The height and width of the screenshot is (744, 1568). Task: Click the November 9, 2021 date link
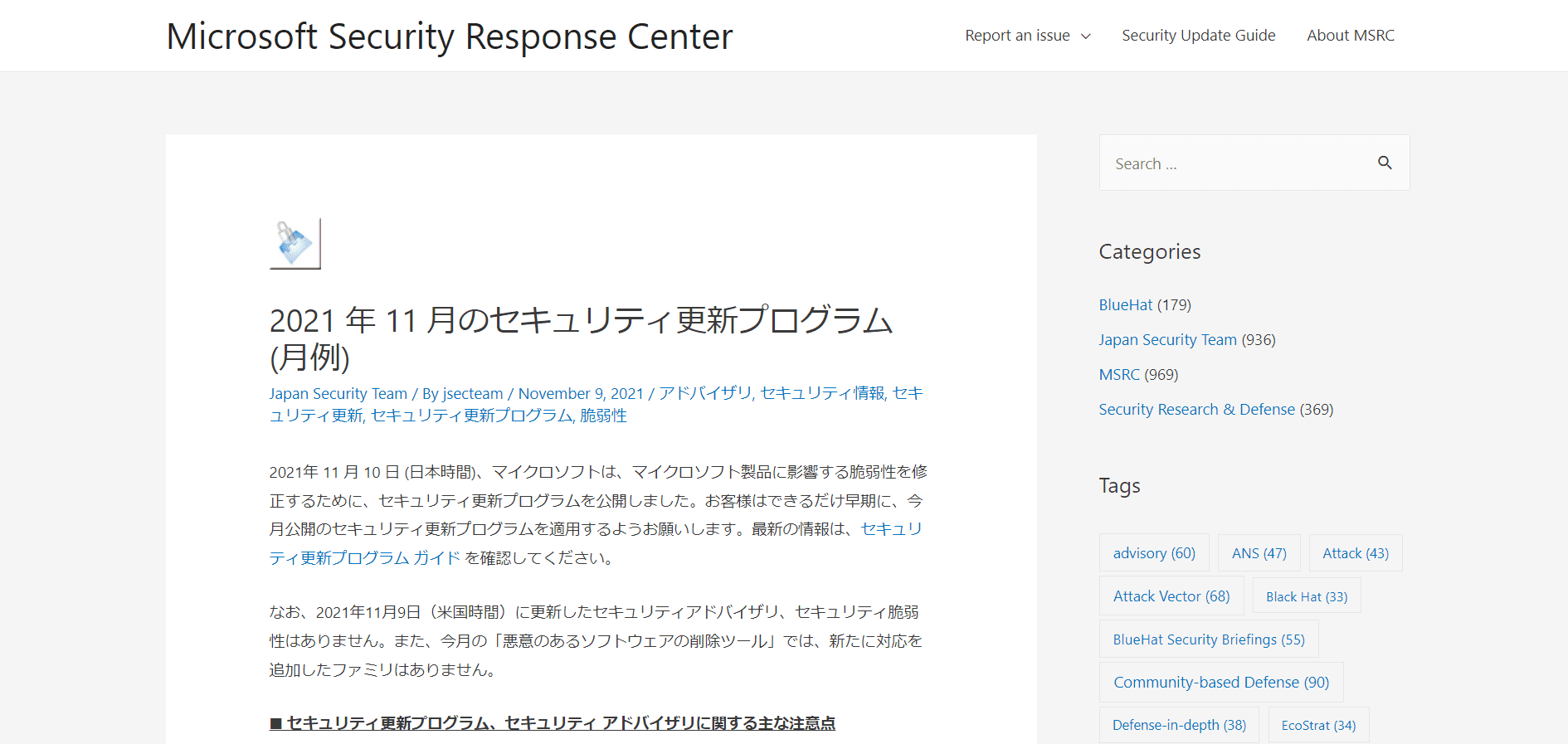point(581,394)
